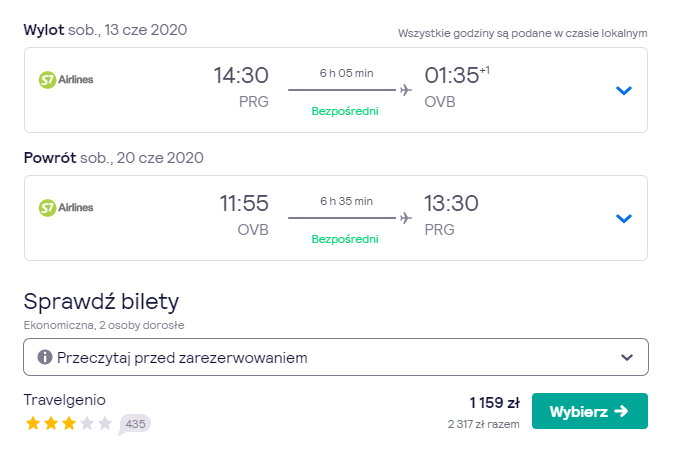Click the Bezpośredni label on return flight
The width and height of the screenshot is (674, 451).
[345, 239]
